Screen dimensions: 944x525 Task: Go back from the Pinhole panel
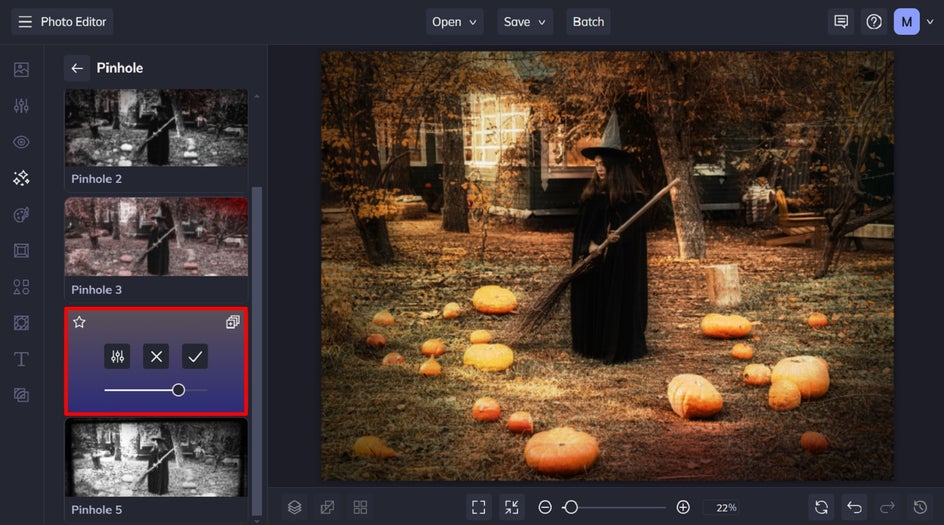77,68
